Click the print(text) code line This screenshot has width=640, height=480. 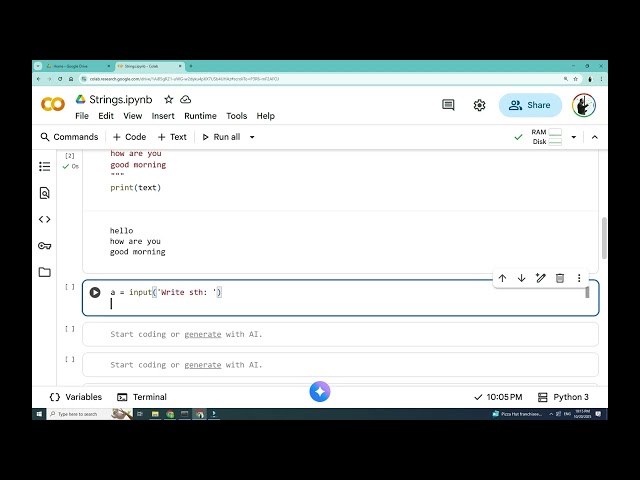coord(136,188)
